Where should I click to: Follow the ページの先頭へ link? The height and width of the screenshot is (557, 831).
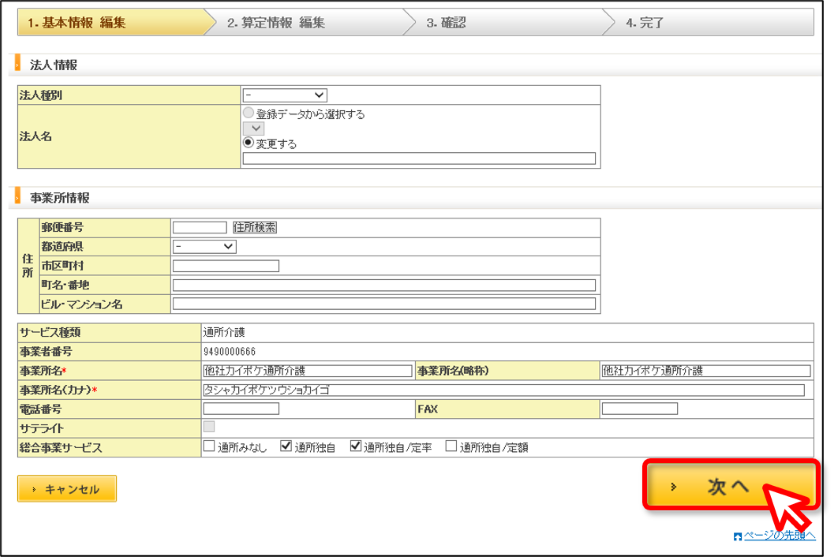point(779,535)
